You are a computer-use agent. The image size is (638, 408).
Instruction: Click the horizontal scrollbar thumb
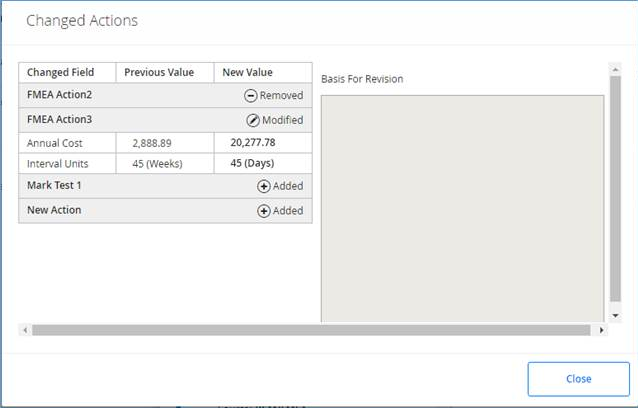(311, 330)
